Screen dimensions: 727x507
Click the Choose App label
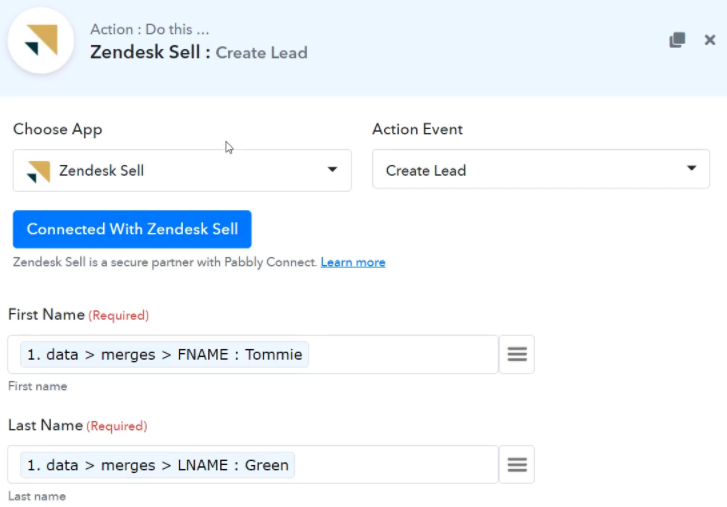[57, 129]
